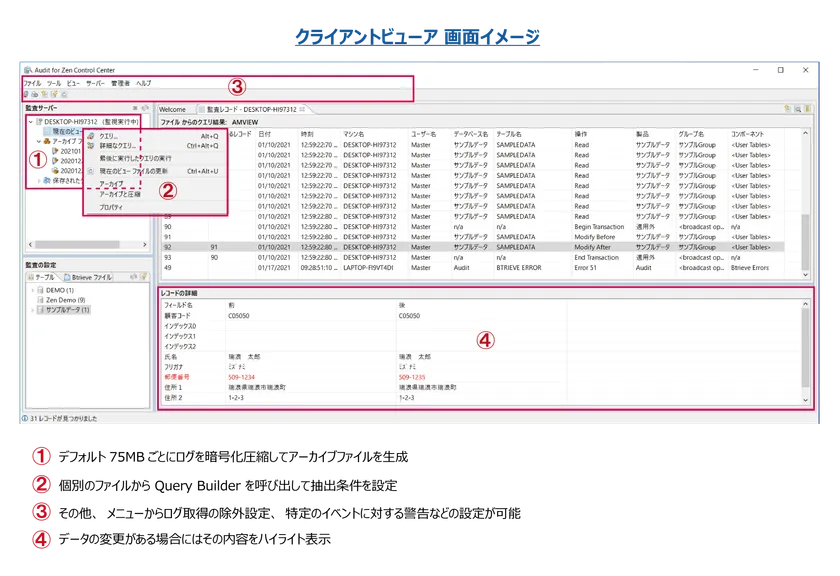Collapse the DESKTOP-HI97312 server node
Screen dimensions: 840x576
point(31,122)
